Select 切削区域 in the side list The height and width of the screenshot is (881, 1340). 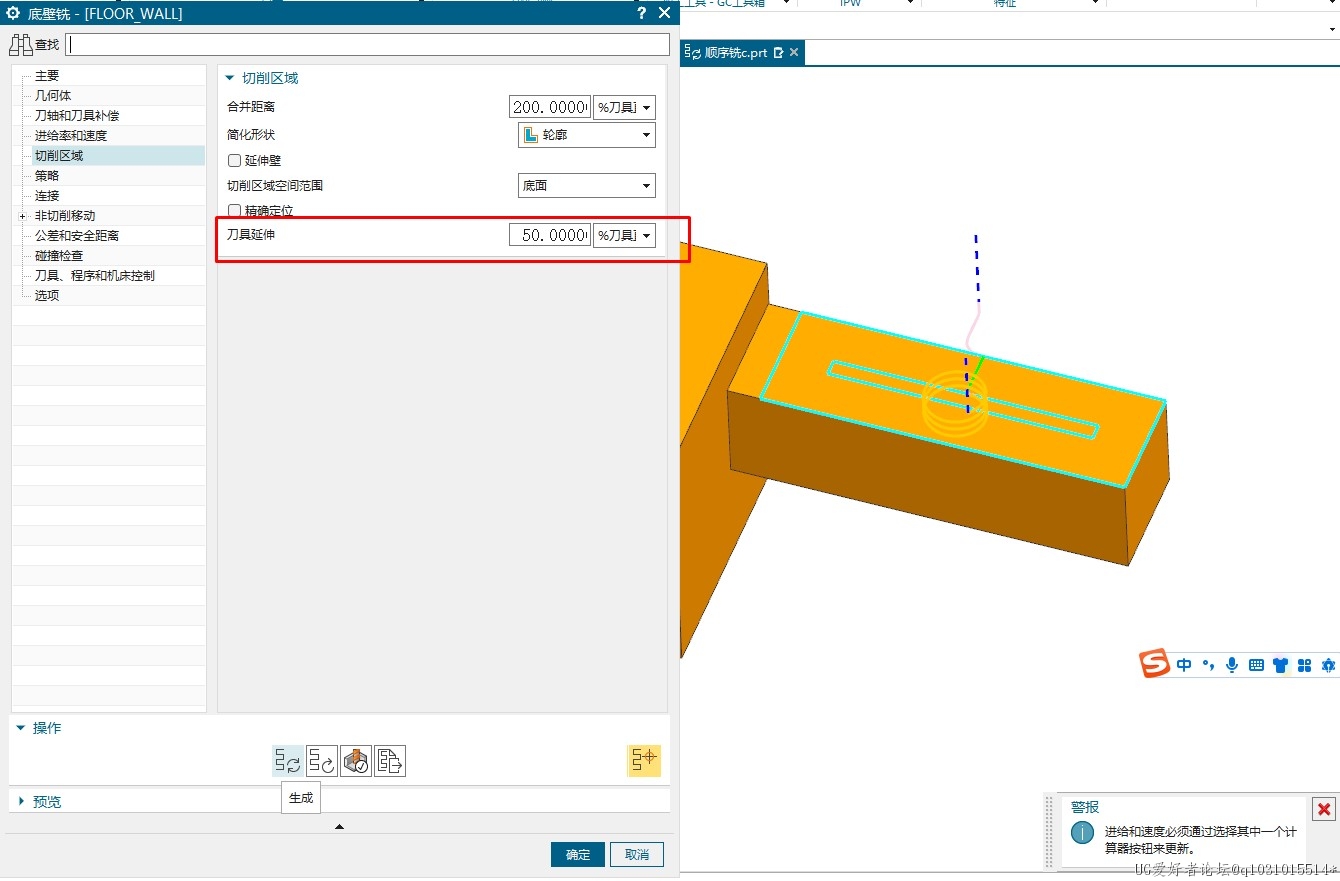59,156
